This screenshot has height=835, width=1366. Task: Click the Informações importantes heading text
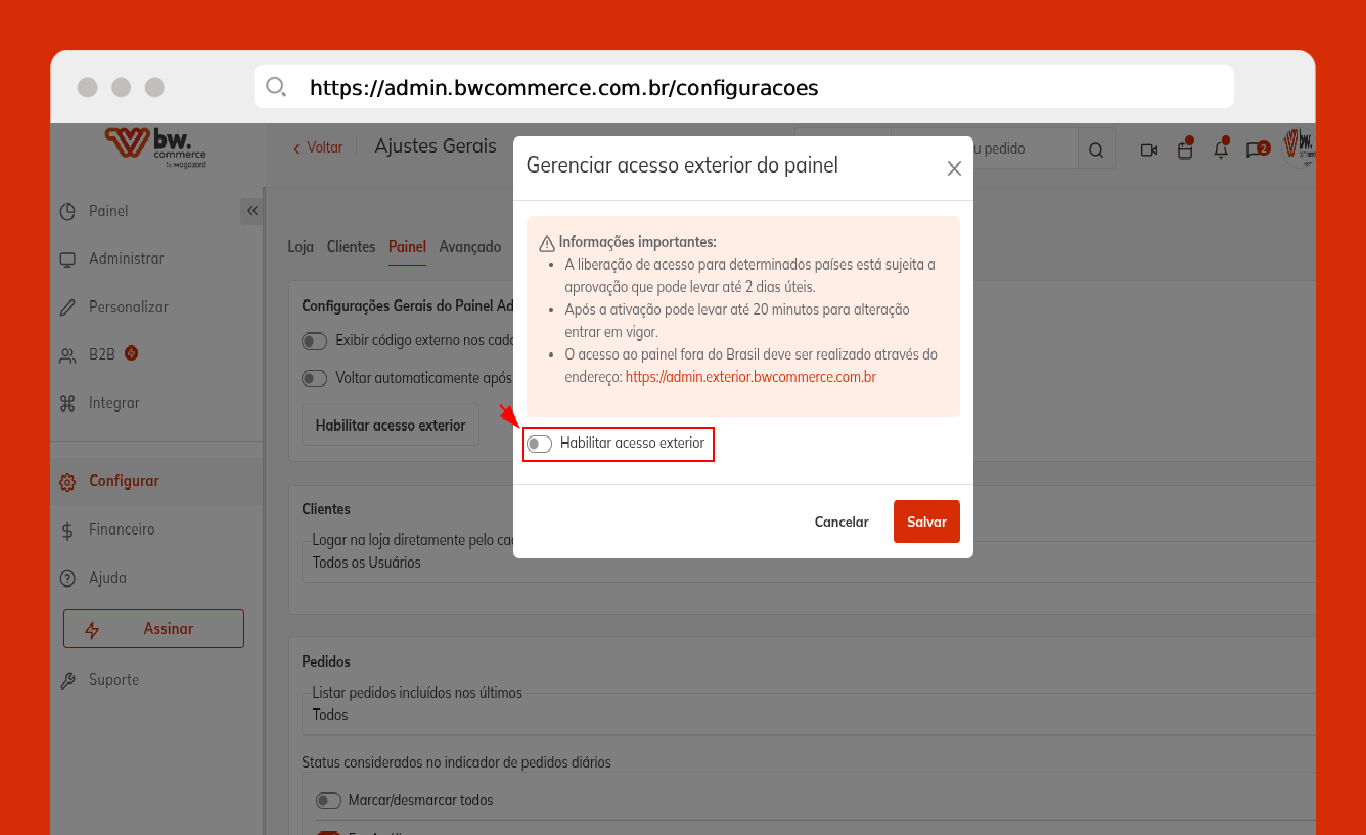[638, 242]
